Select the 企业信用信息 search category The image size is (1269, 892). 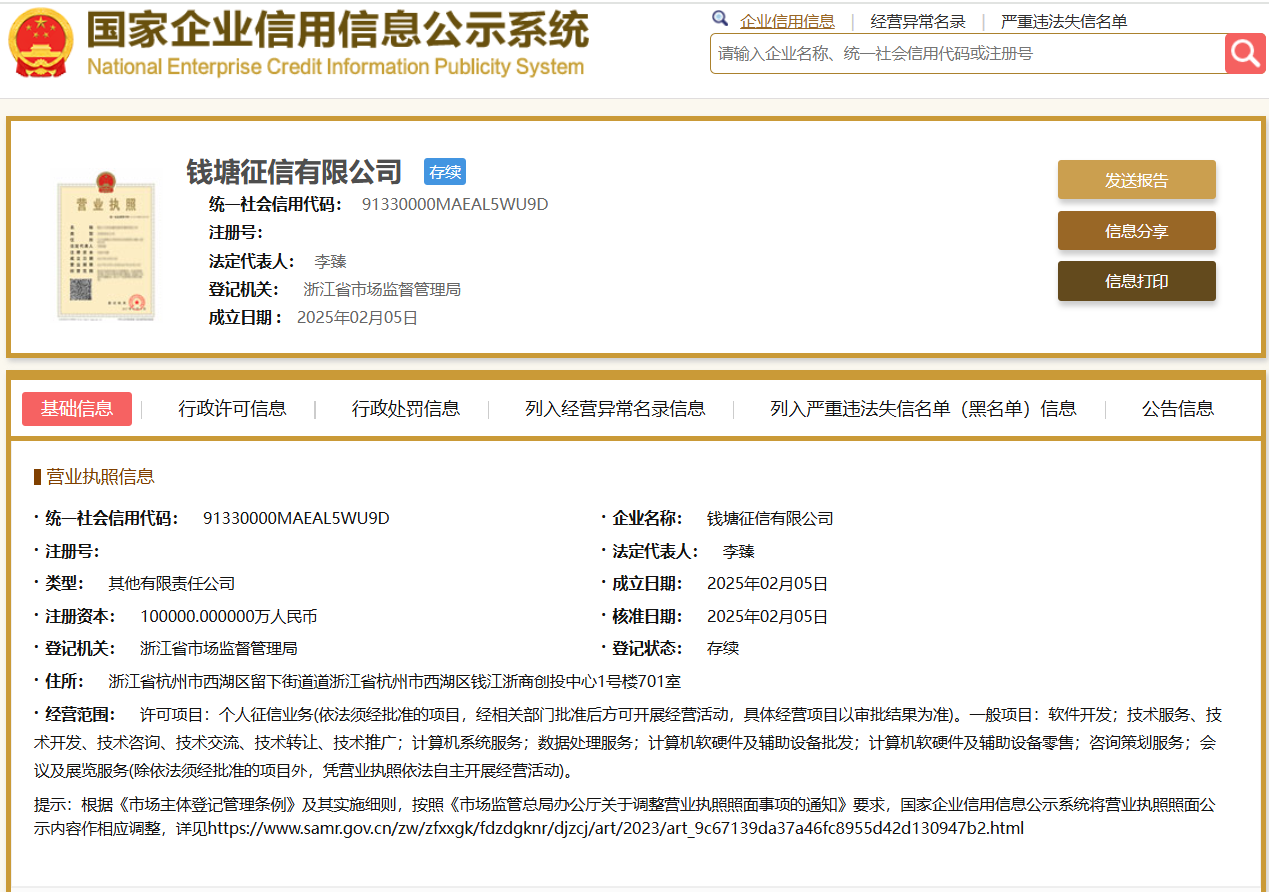tap(787, 21)
